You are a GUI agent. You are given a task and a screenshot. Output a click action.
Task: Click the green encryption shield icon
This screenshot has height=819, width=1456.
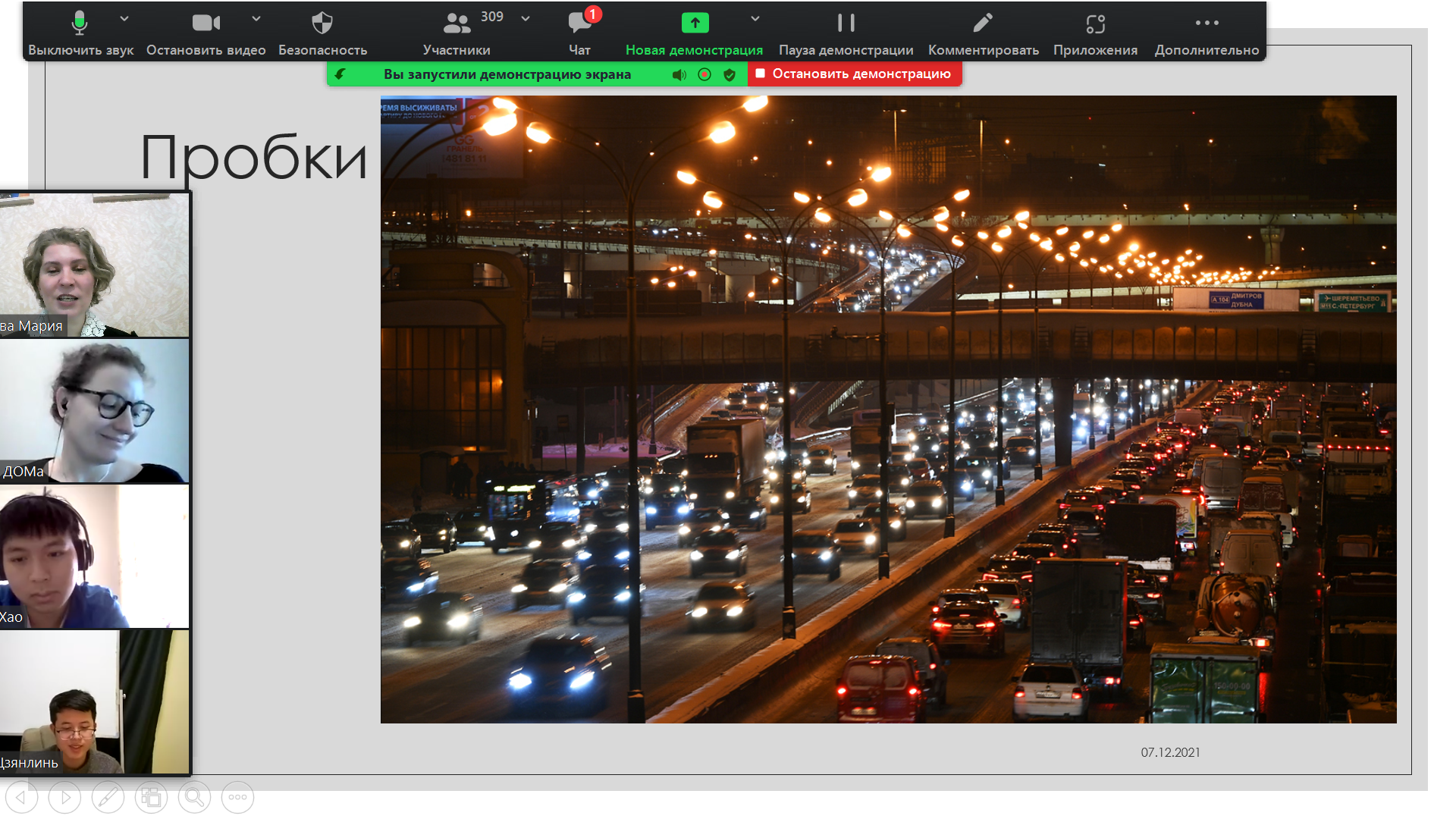coord(730,74)
